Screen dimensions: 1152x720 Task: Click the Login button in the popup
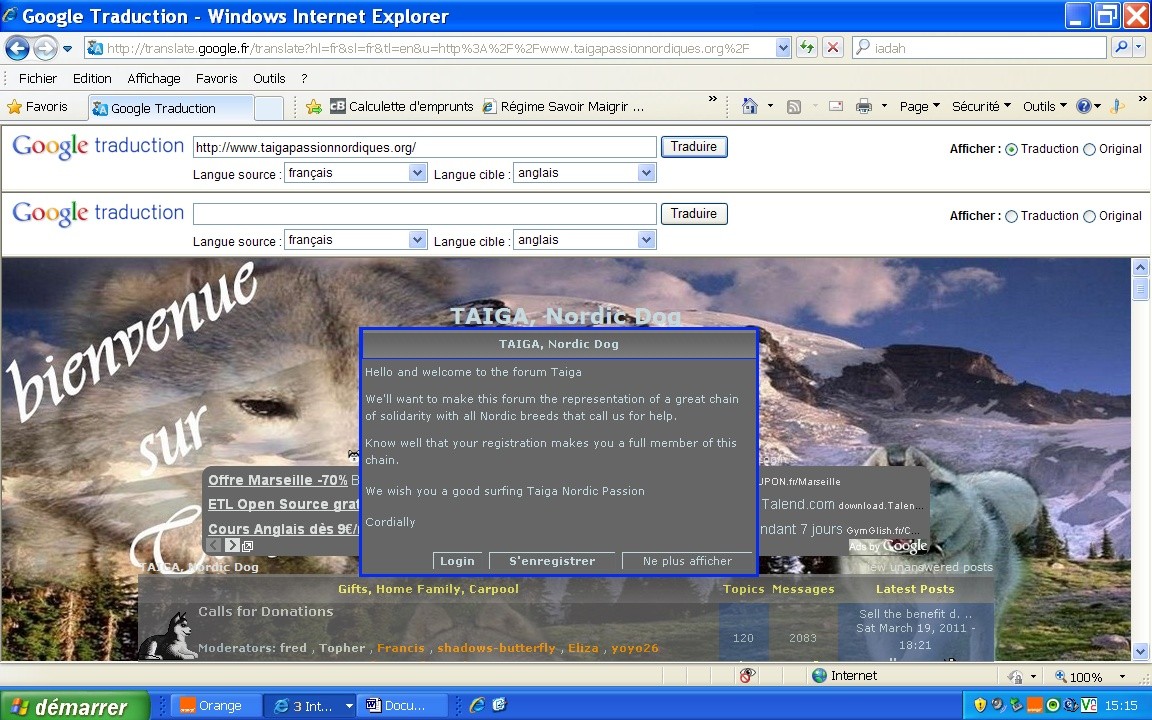coord(457,561)
